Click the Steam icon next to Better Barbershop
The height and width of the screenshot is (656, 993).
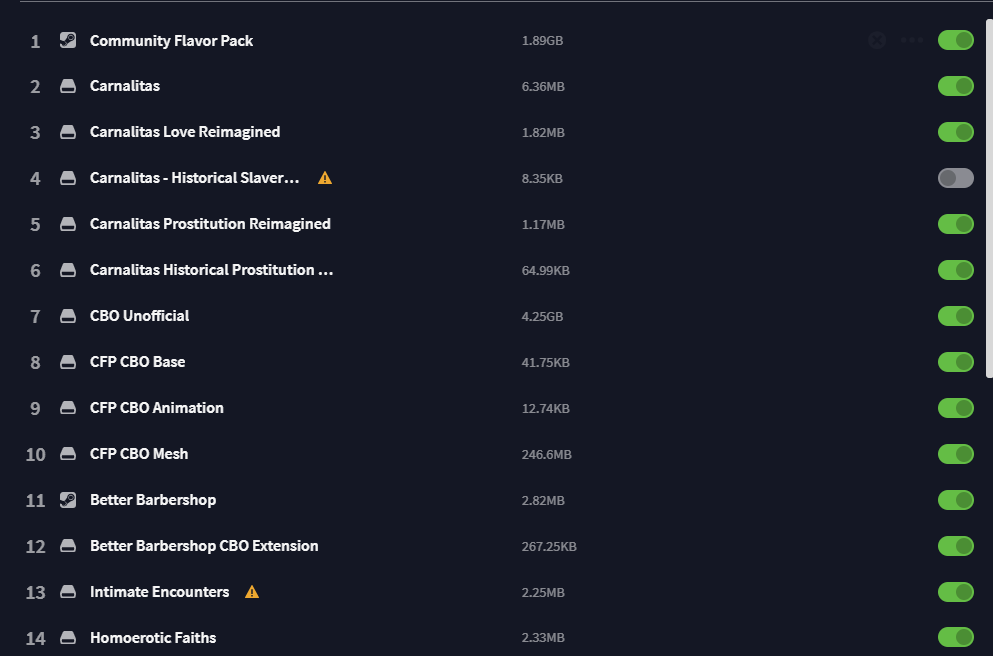pyautogui.click(x=68, y=500)
